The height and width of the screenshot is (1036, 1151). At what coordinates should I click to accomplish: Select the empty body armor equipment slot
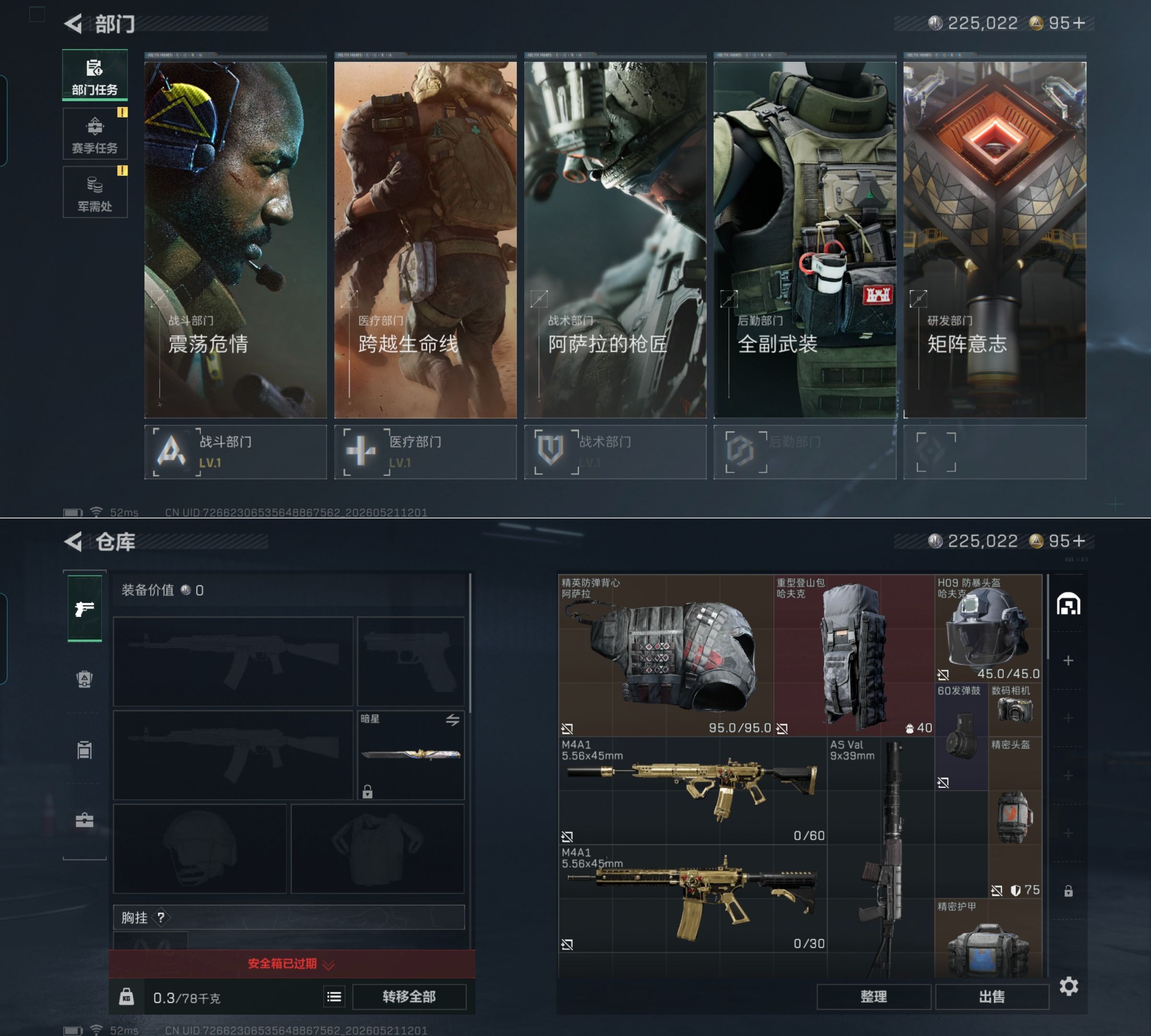coord(377,848)
